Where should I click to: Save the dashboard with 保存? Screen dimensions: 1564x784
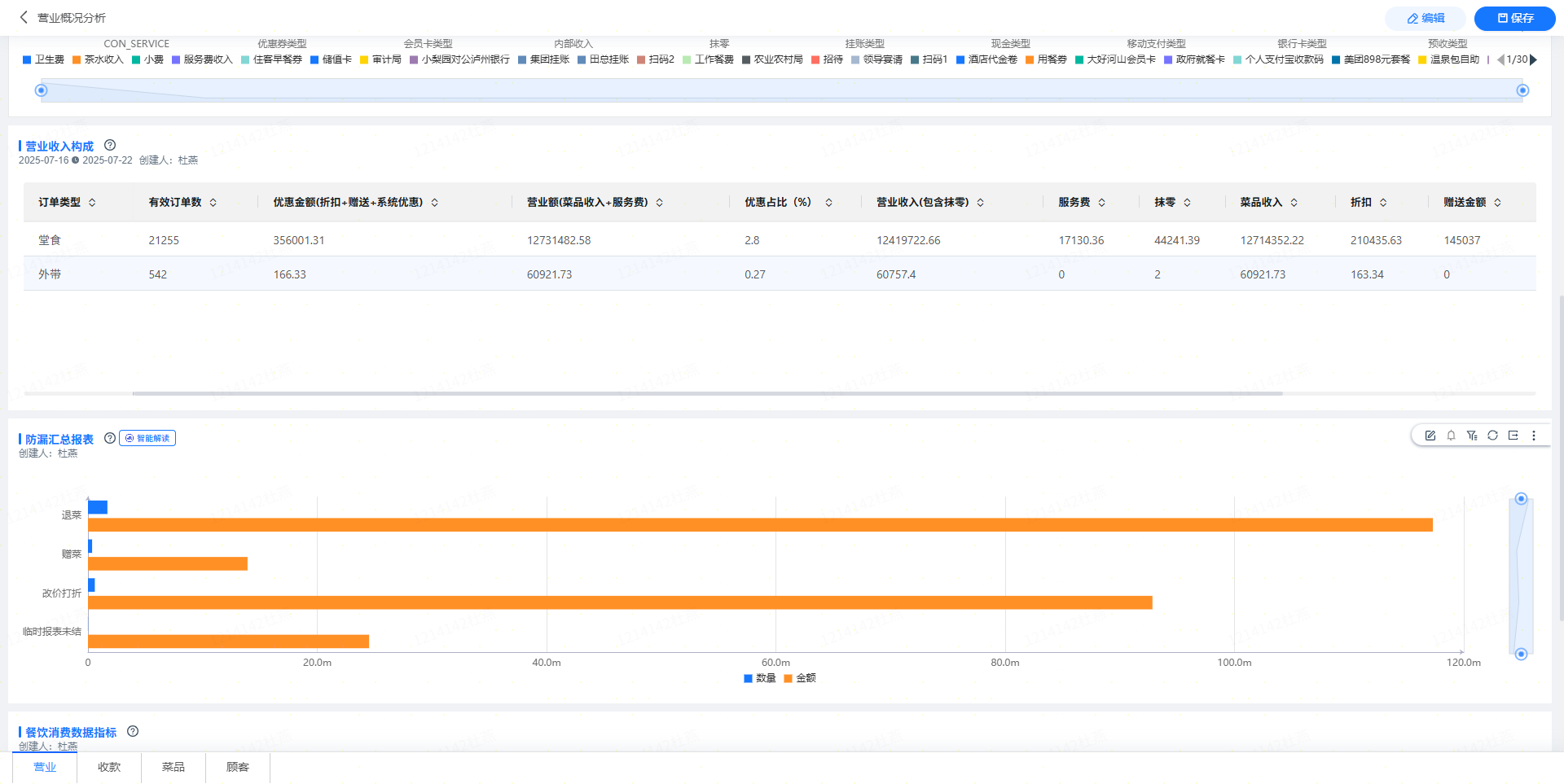[1515, 18]
